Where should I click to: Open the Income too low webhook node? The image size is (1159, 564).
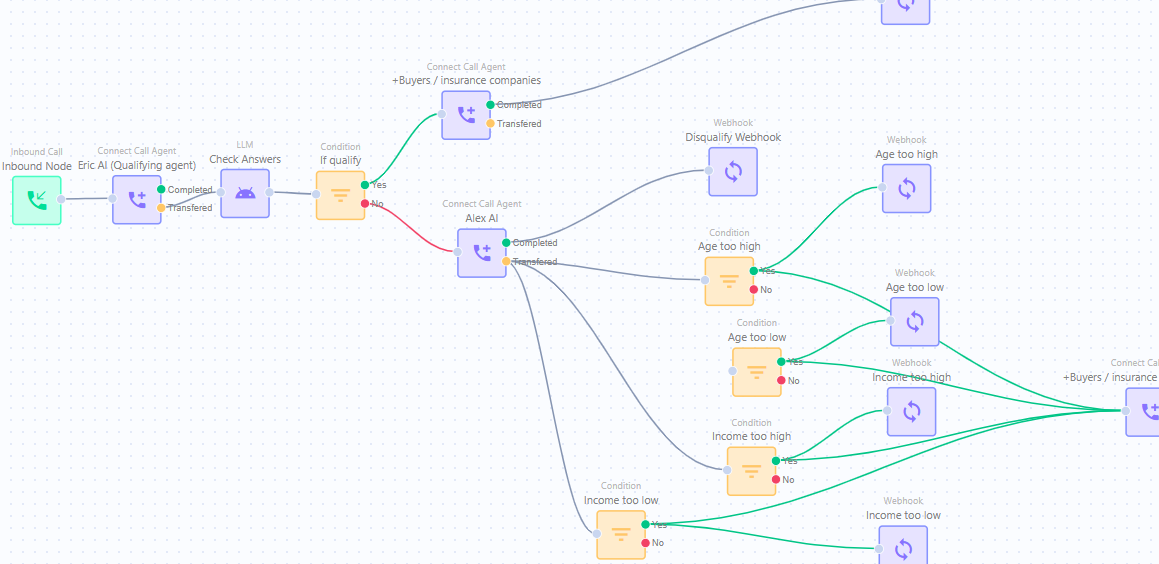[903, 545]
